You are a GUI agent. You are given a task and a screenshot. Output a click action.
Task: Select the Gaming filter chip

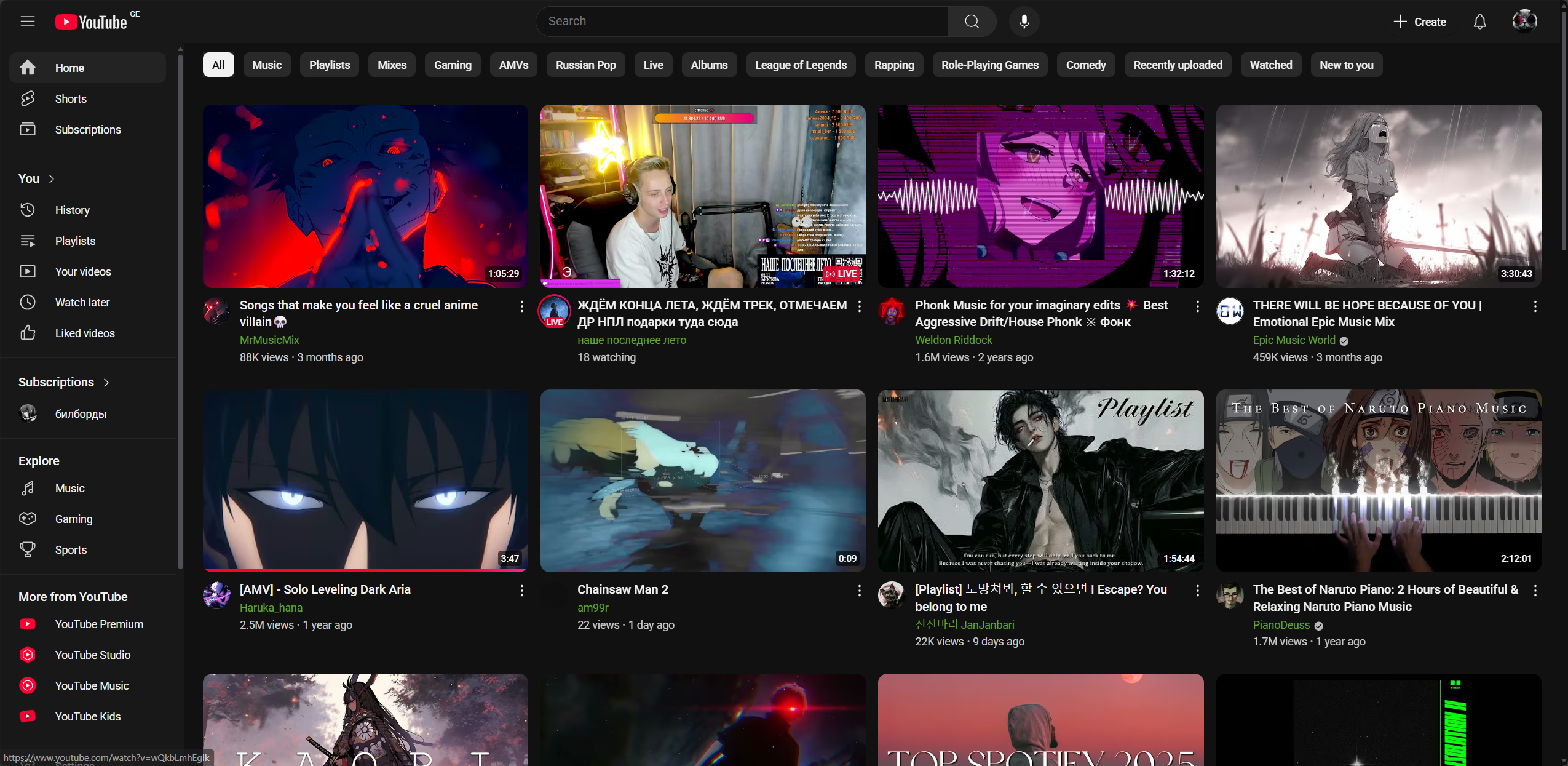[x=453, y=65]
